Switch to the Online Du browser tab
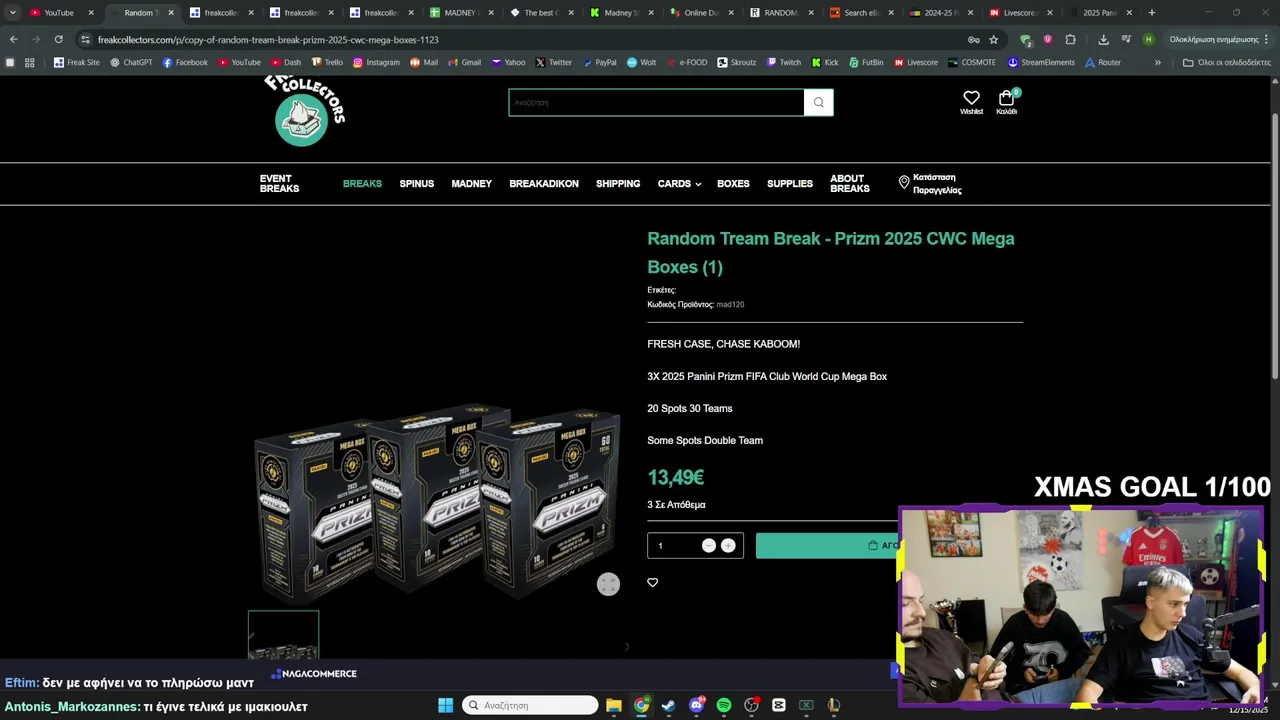The image size is (1280, 720). [x=701, y=13]
